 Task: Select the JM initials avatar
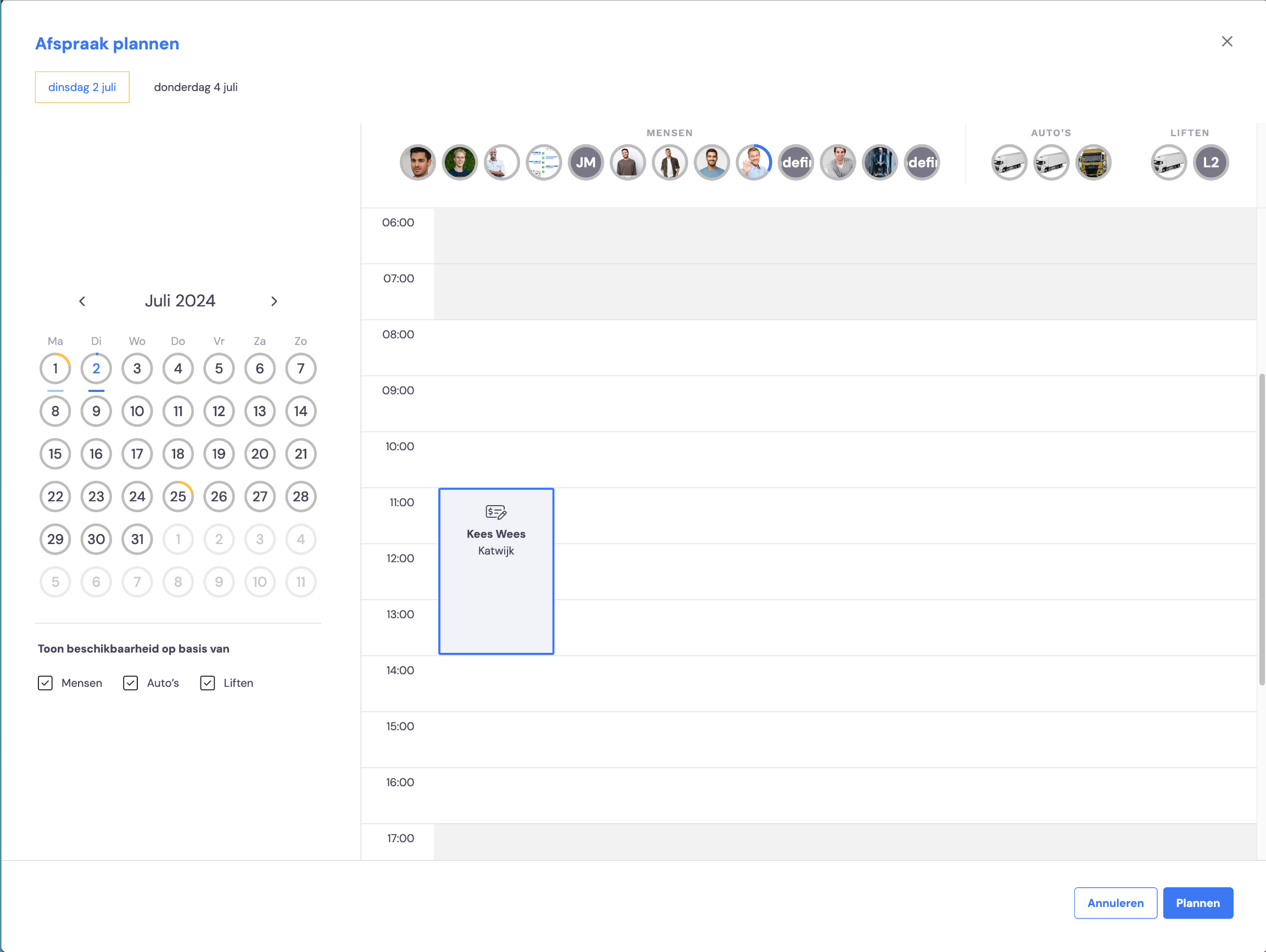pos(585,163)
